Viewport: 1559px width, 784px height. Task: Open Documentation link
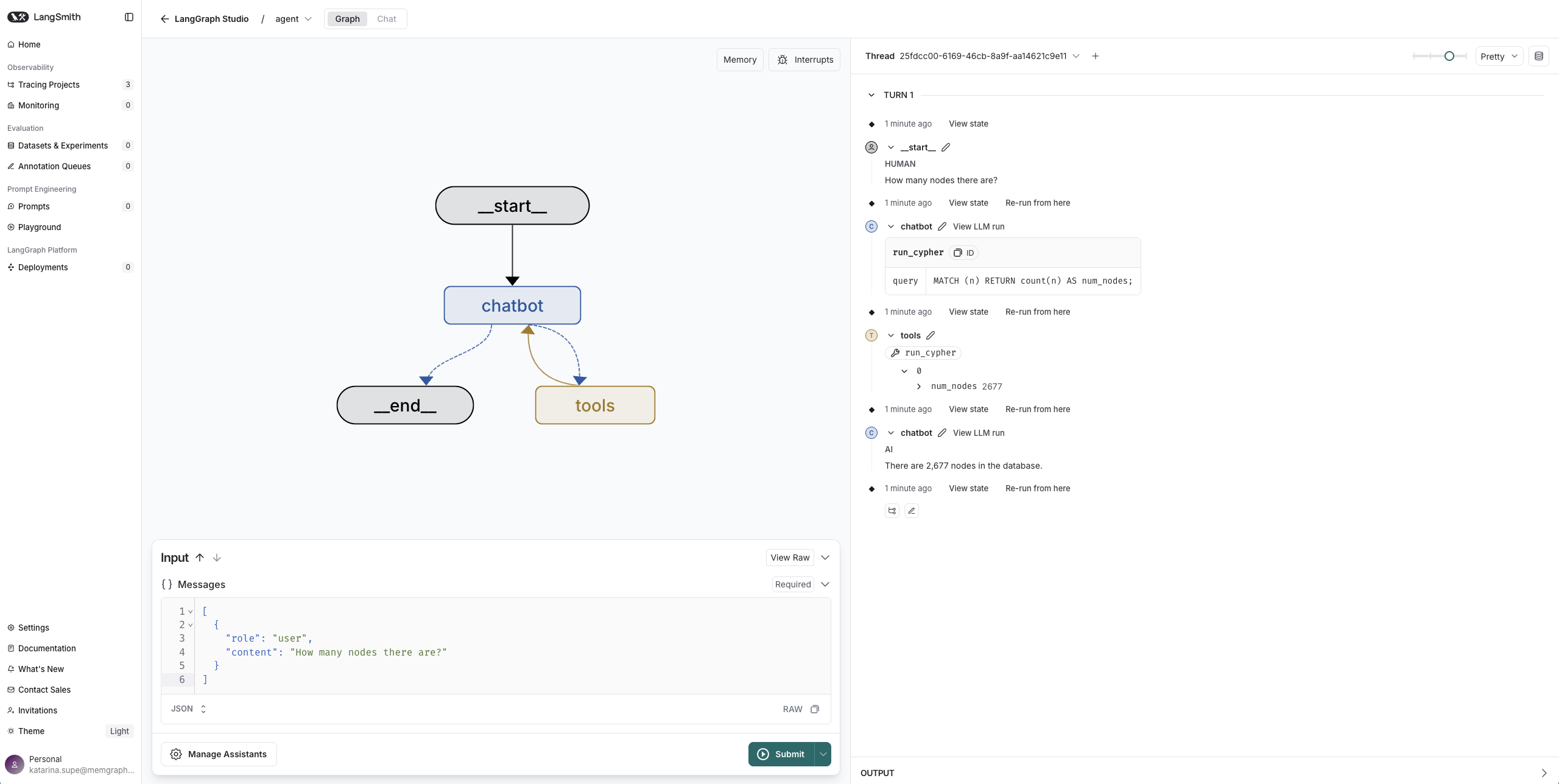(71, 648)
